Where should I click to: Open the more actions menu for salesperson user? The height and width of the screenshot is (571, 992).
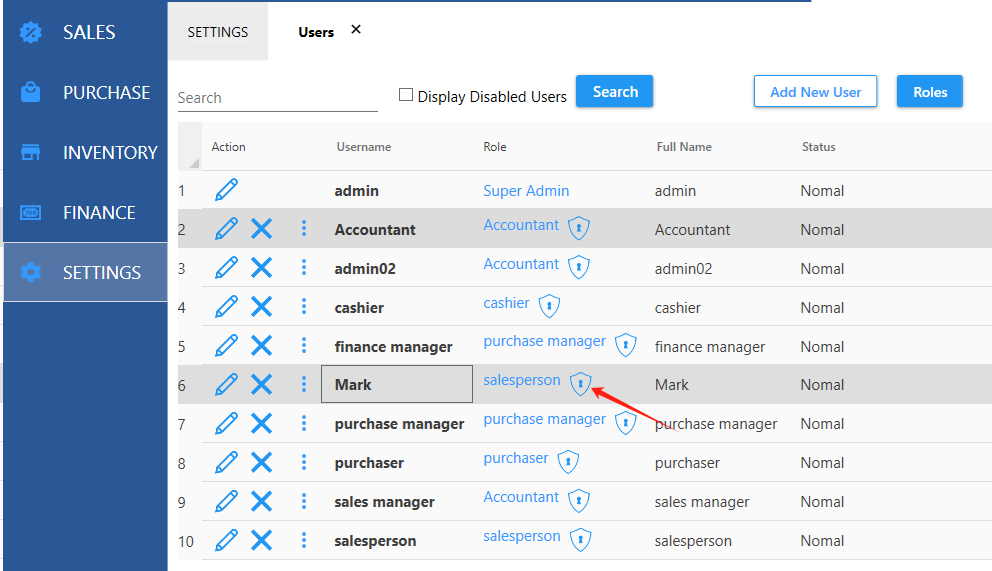tap(304, 540)
